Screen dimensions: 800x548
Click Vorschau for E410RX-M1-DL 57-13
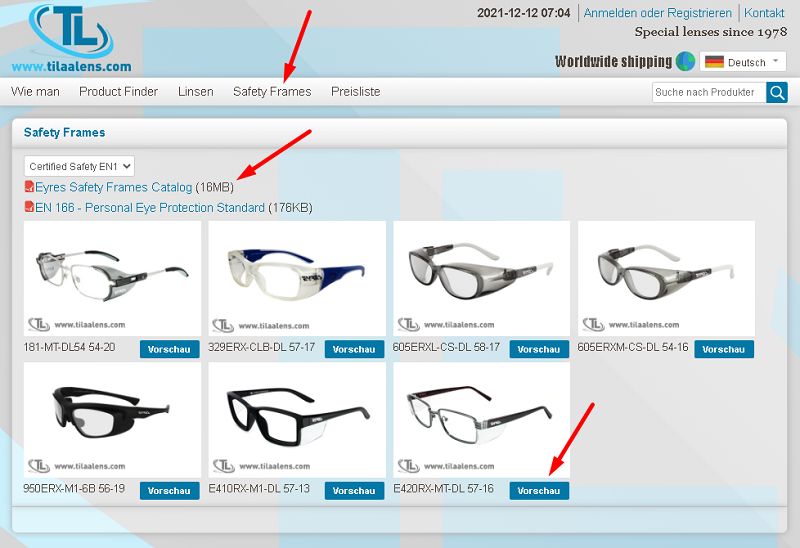pos(354,490)
